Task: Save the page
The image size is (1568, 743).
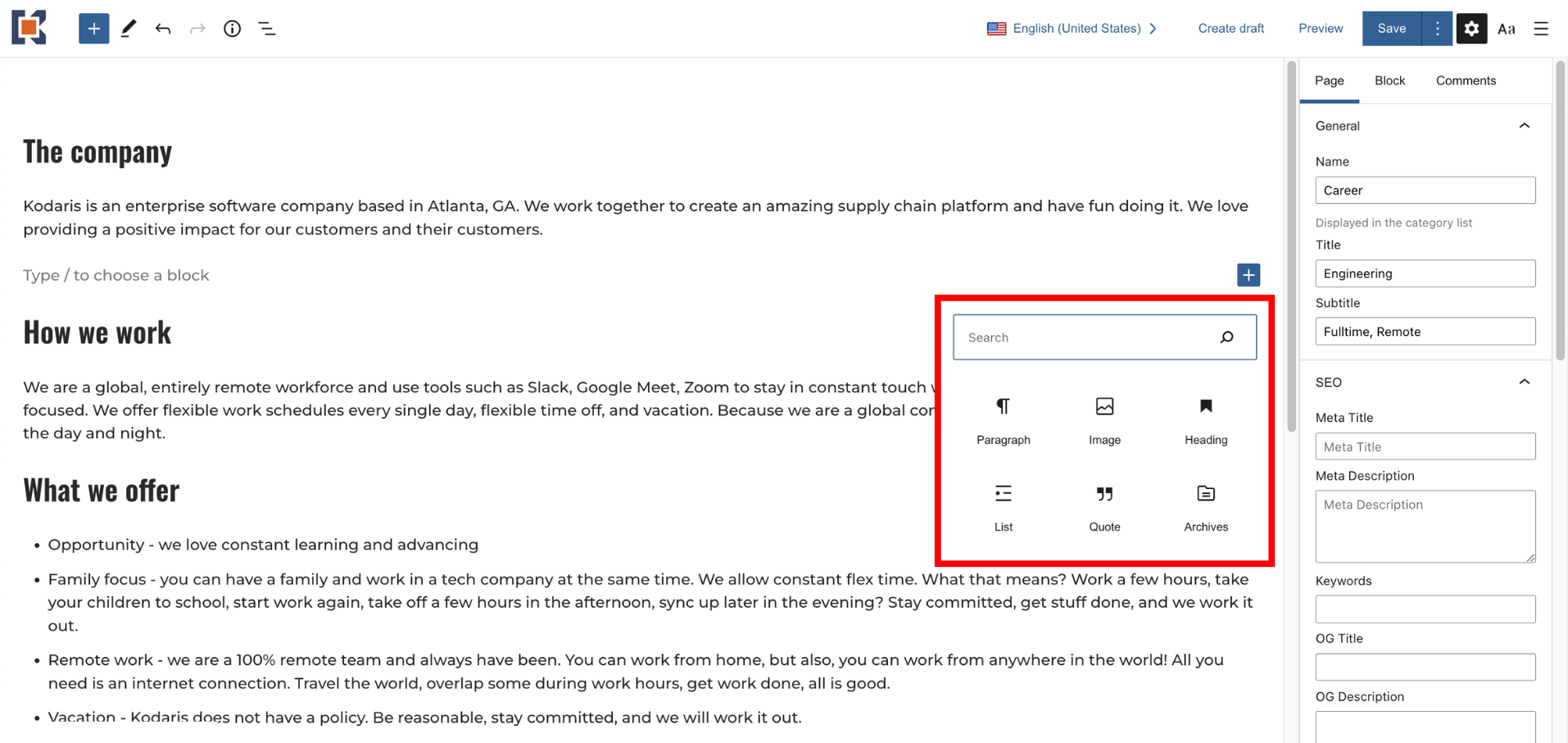Action: 1391,29
